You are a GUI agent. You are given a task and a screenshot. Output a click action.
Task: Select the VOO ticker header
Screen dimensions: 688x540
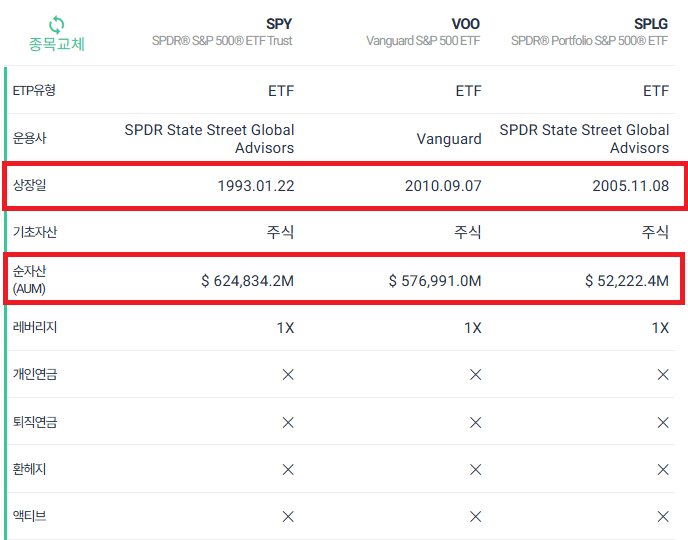pos(466,24)
